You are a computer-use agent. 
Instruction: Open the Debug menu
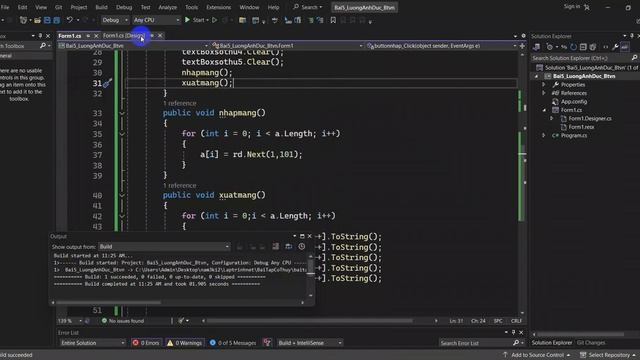tap(124, 7)
